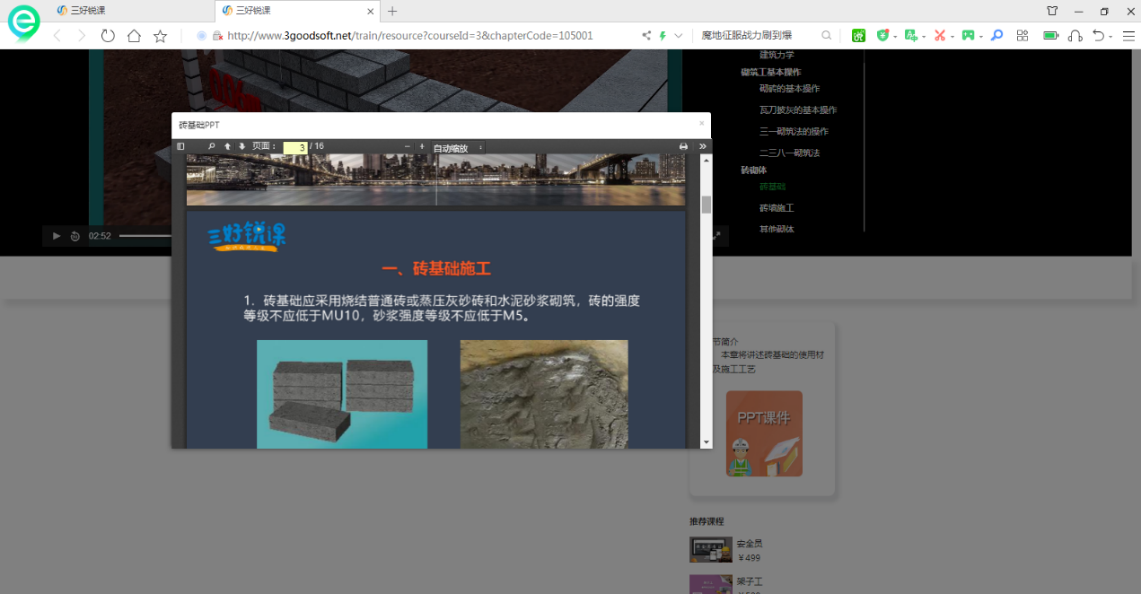
Task: Toggle the PDF viewer sidebar
Action: click(181, 147)
